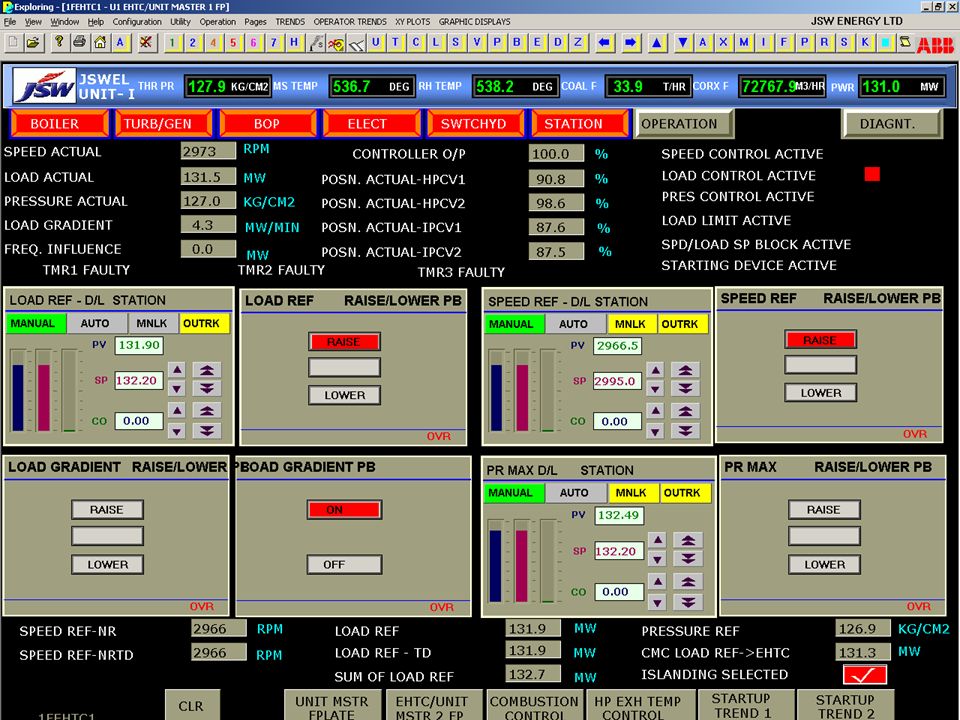
Task: Click the Load Ref SP value field
Action: 140,381
